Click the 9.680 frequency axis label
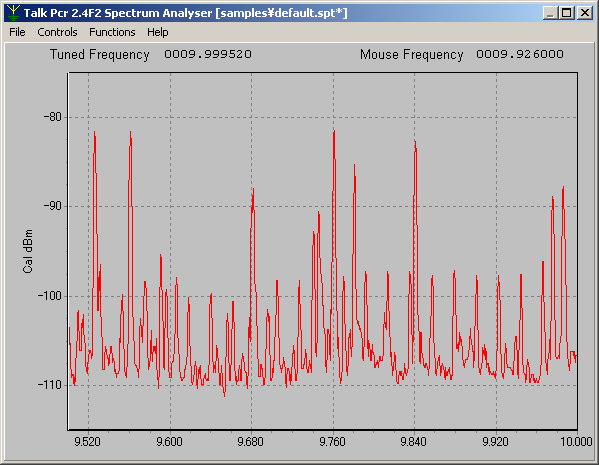The width and height of the screenshot is (599, 465). 251,442
